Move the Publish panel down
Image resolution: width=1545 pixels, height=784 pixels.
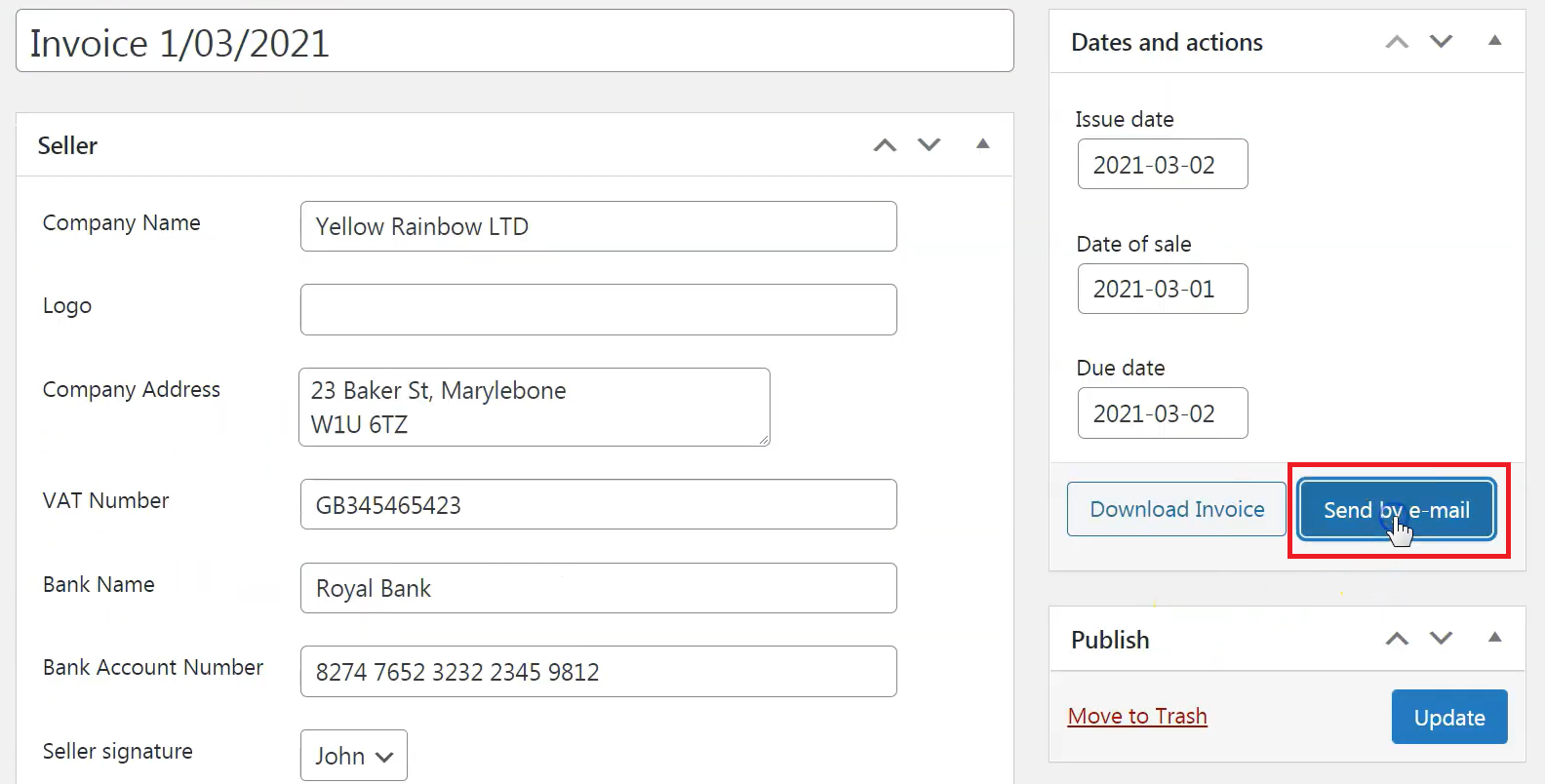[x=1442, y=639]
